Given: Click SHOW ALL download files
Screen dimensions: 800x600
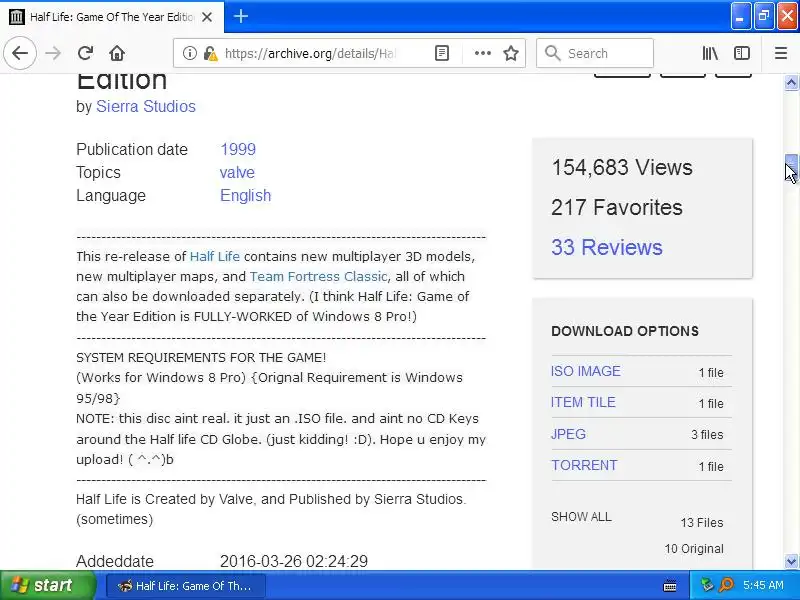Looking at the screenshot, I should tap(581, 517).
